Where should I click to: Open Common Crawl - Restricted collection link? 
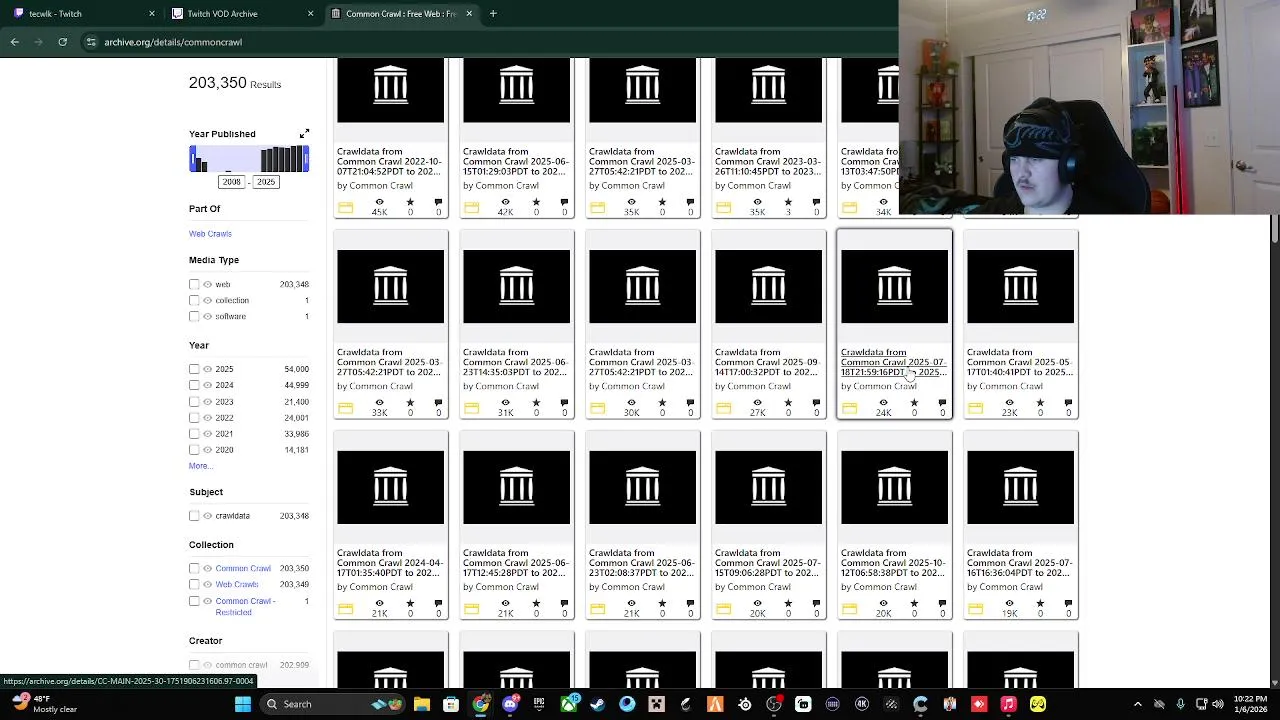(245, 606)
